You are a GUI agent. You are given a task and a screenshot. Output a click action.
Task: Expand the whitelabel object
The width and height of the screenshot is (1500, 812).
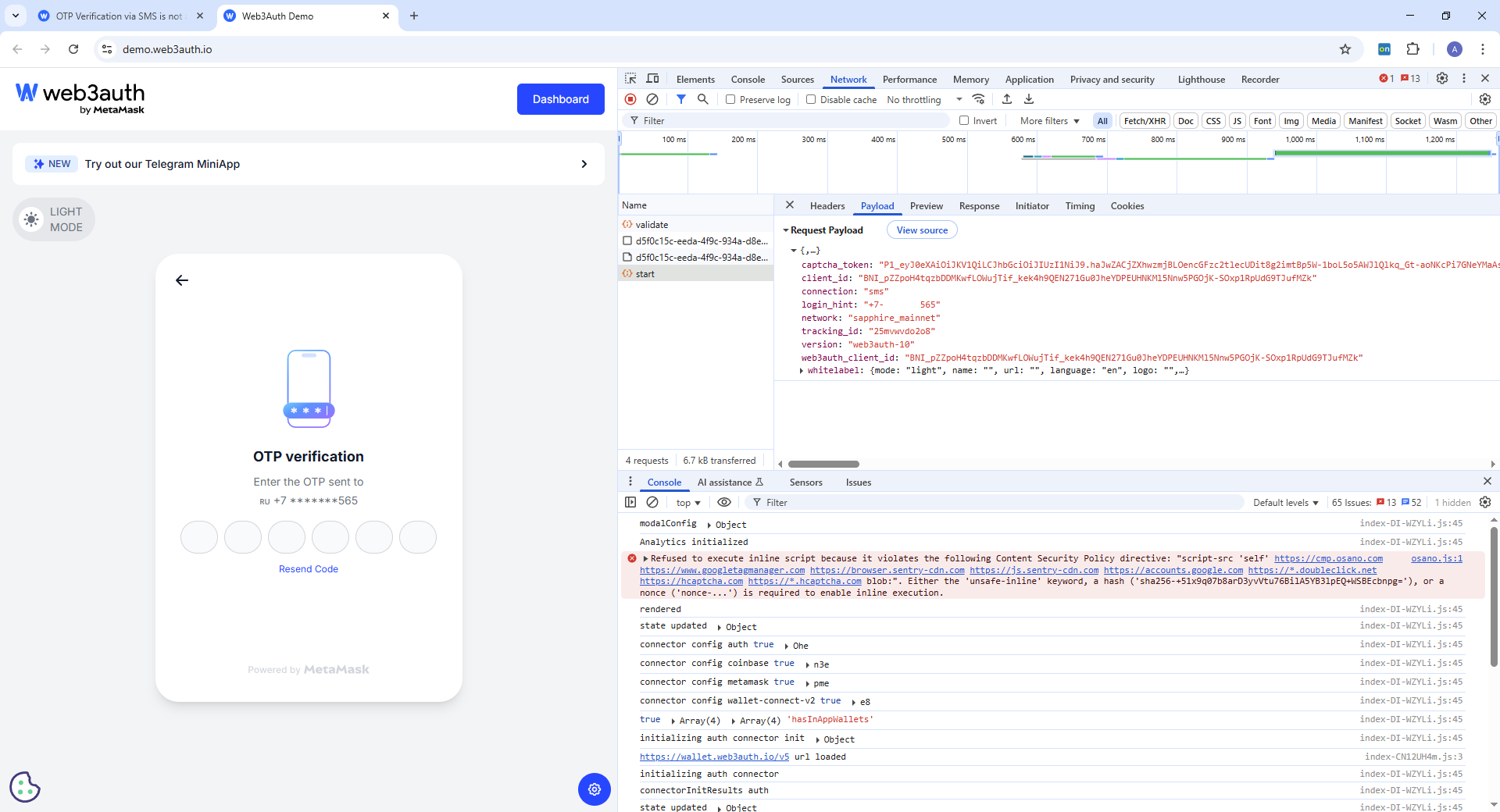tap(802, 371)
